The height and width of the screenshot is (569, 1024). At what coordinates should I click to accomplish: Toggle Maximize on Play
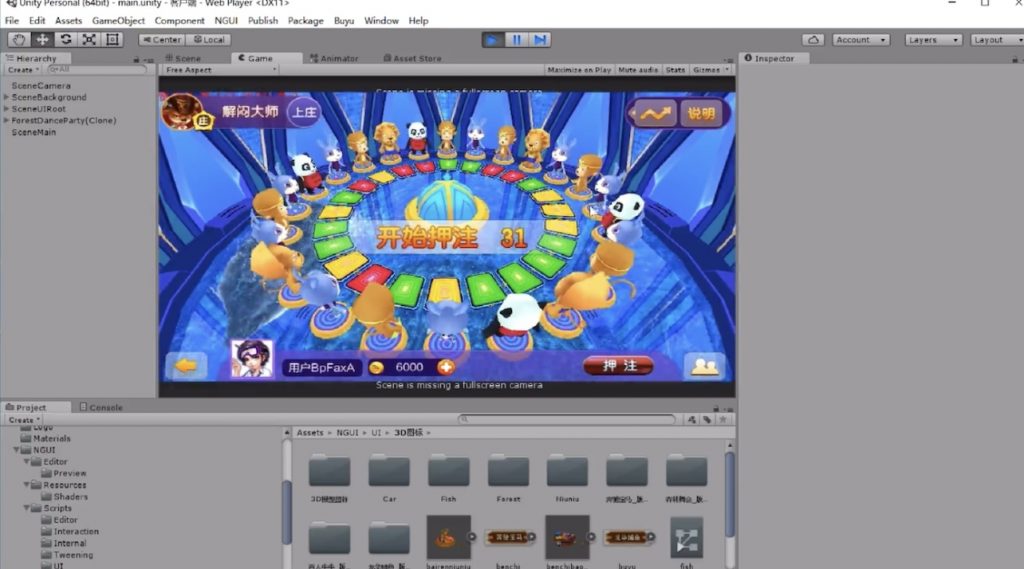pyautogui.click(x=579, y=70)
